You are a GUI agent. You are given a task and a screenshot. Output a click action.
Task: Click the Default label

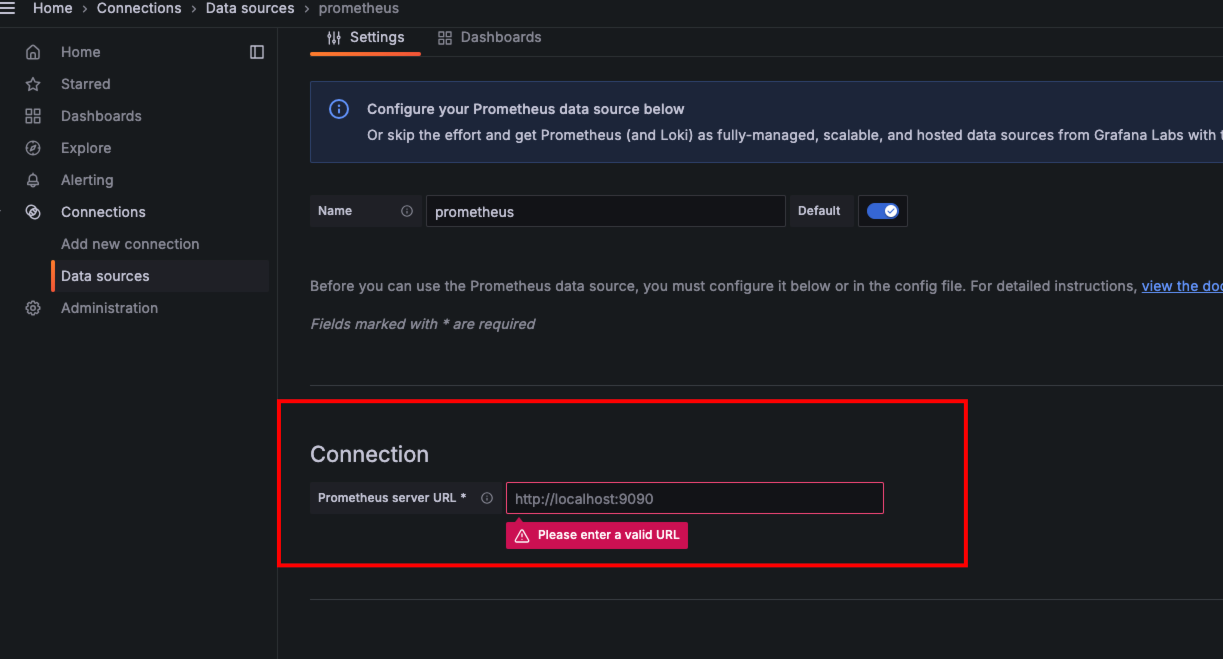coord(819,211)
